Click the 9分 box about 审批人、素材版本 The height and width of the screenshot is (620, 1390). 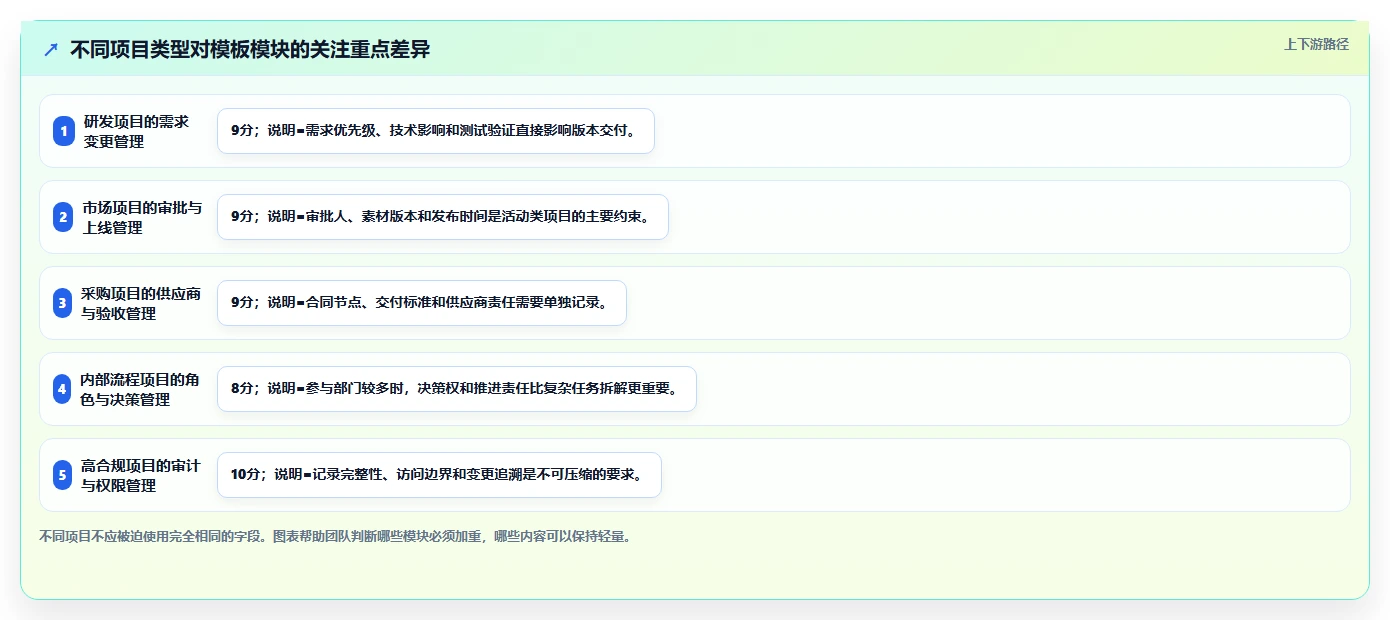coord(442,217)
